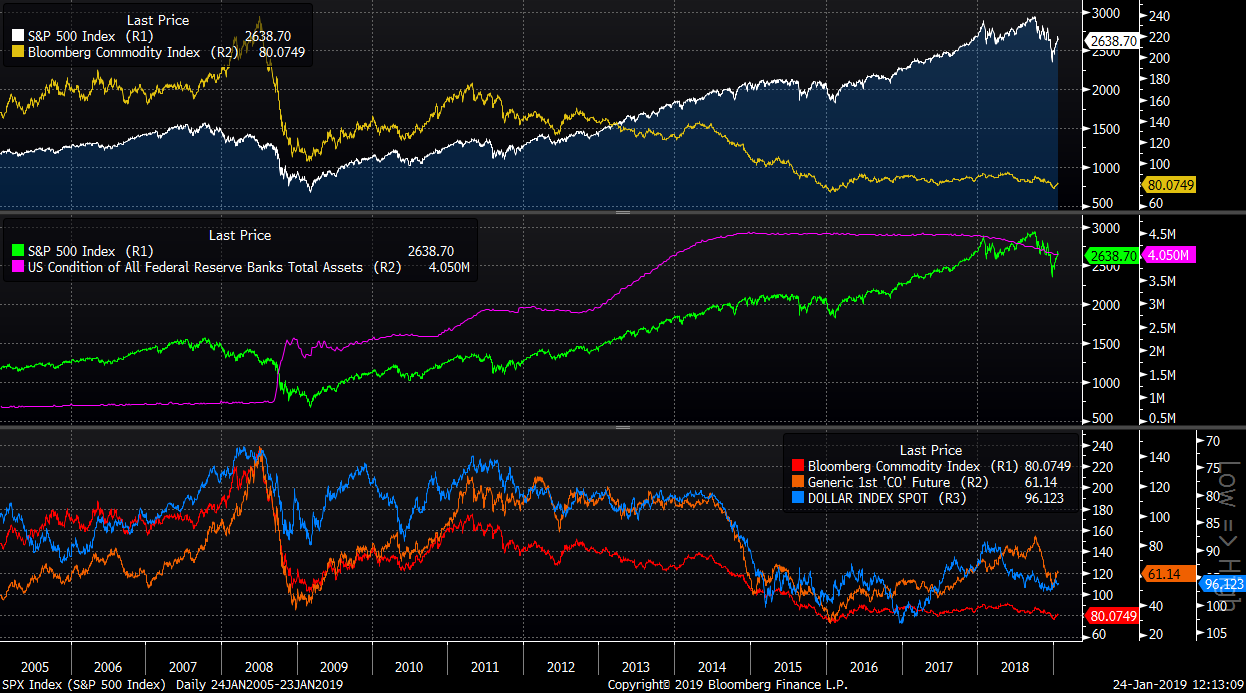This screenshot has width=1246, height=693.
Task: Click the white S&P 500 Index legend swatch
Action: pos(17,36)
